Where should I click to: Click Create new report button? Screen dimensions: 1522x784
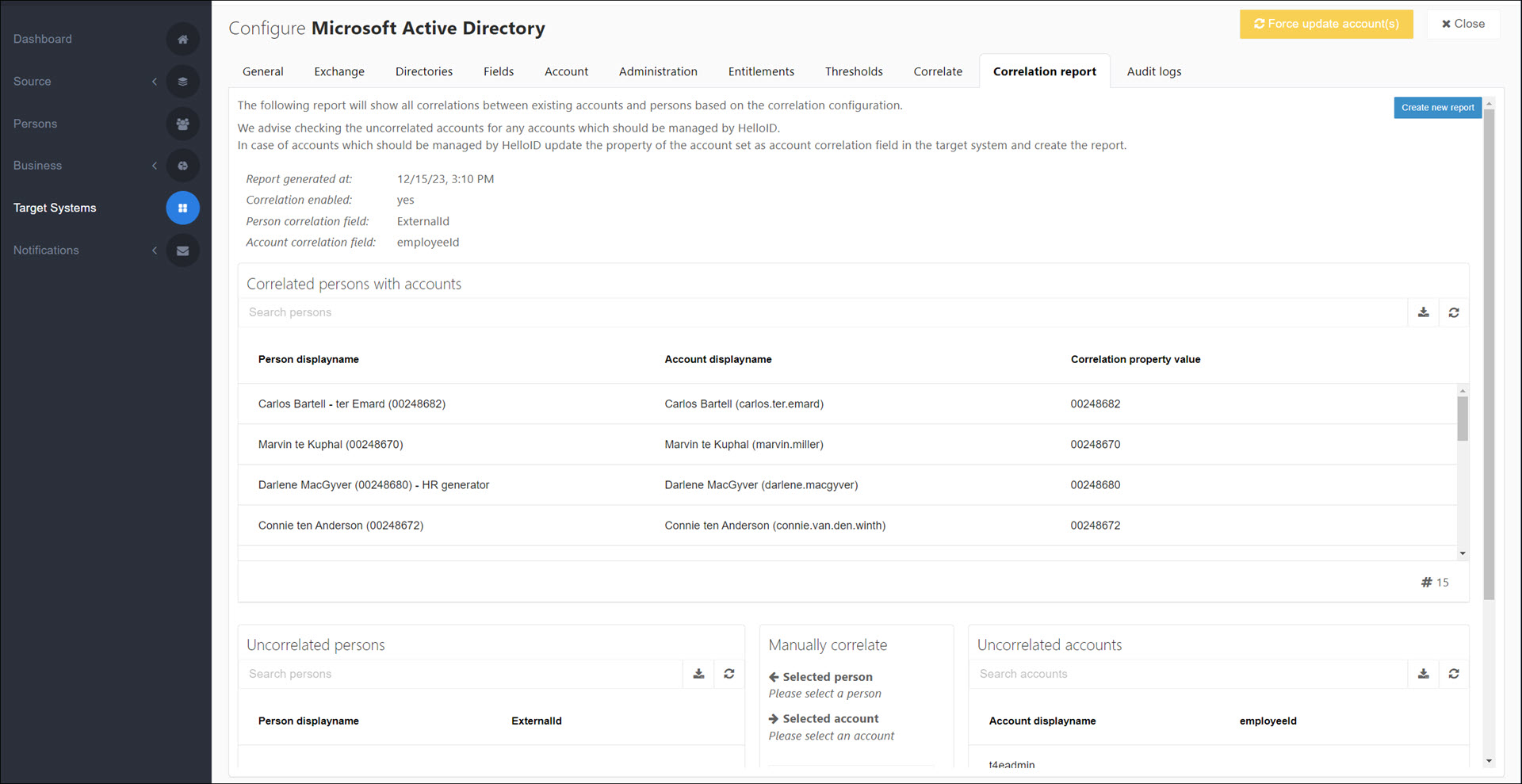pyautogui.click(x=1437, y=108)
